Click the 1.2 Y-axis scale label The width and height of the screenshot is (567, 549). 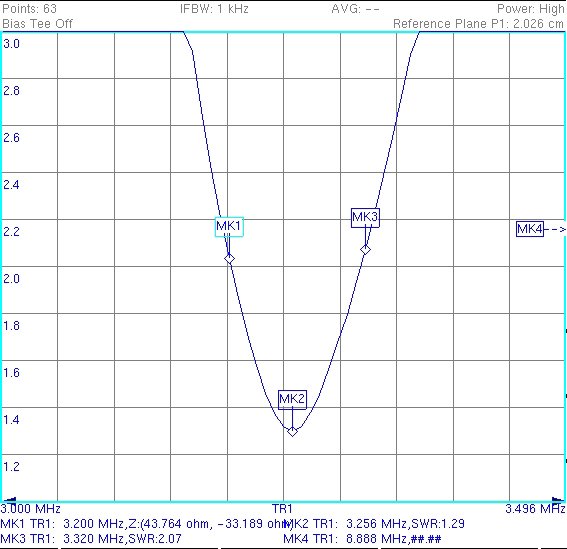[11, 467]
